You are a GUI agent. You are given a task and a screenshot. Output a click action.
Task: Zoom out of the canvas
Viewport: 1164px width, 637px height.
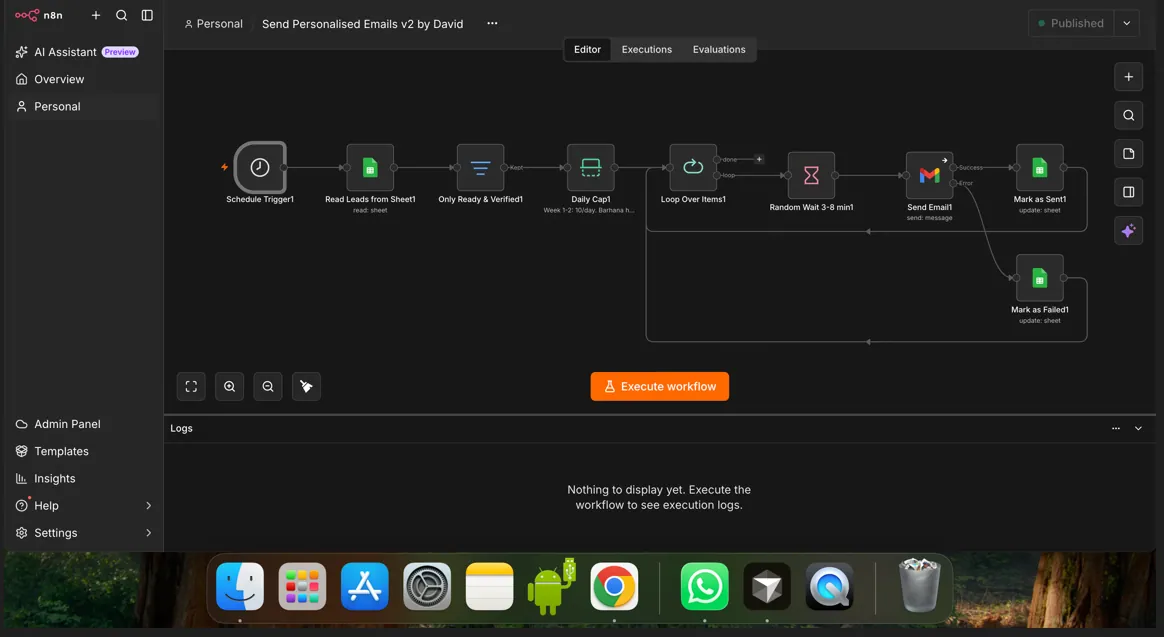(268, 387)
